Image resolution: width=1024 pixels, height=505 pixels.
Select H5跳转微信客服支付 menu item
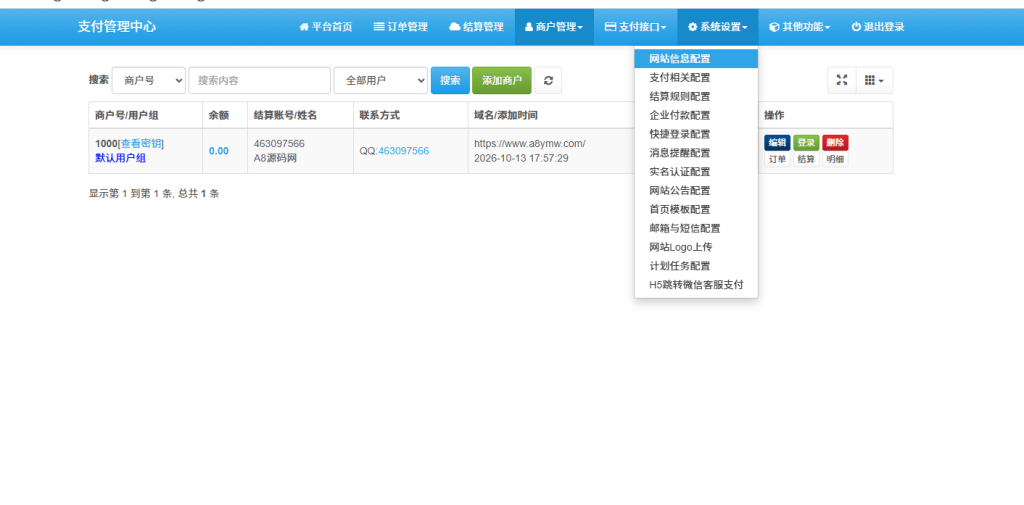point(696,285)
